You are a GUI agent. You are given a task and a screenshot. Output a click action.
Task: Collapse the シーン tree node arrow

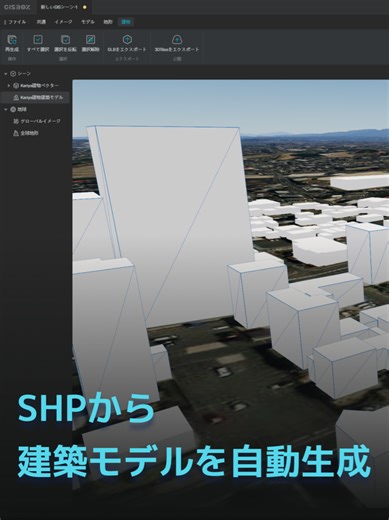[6, 74]
